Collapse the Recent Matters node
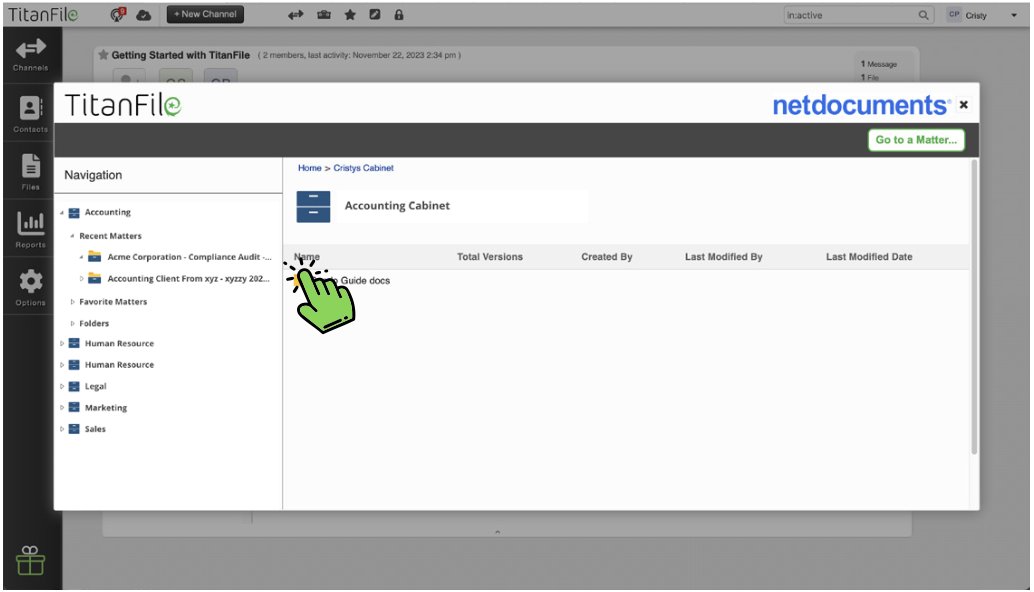Image resolution: width=1034 pixels, height=592 pixels. 72,236
